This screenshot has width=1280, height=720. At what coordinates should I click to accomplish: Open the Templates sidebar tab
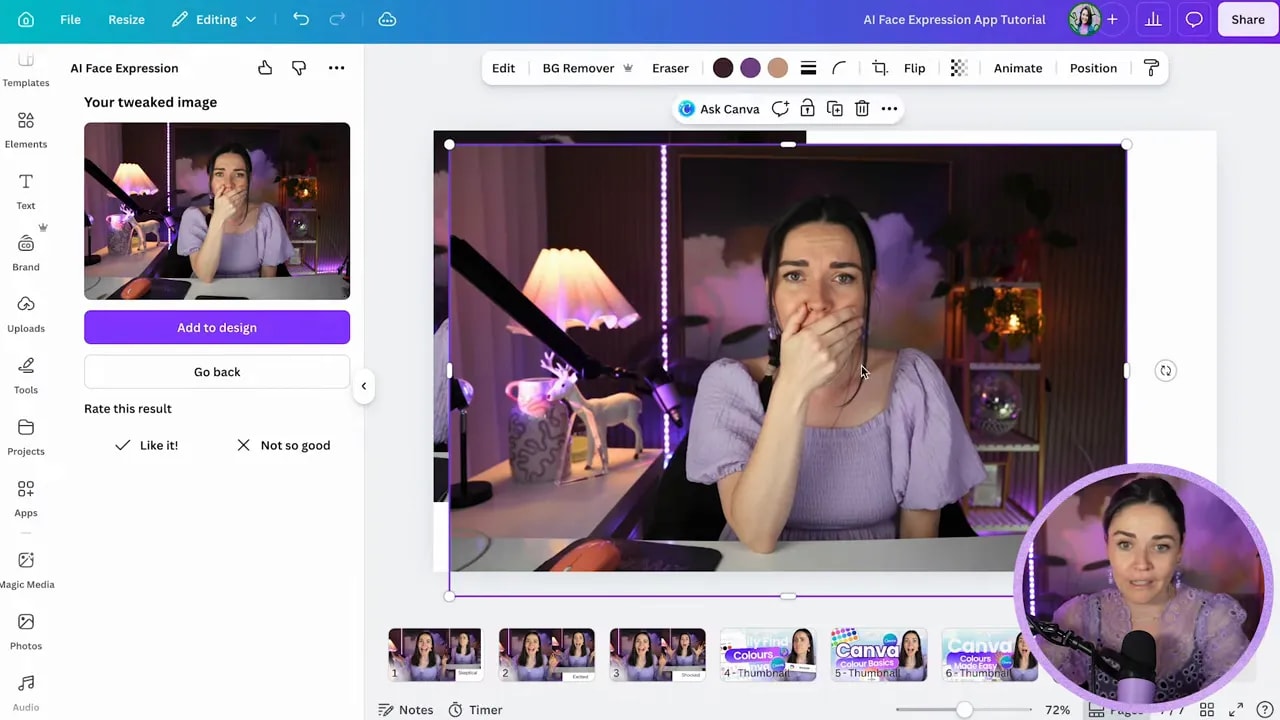pyautogui.click(x=26, y=72)
